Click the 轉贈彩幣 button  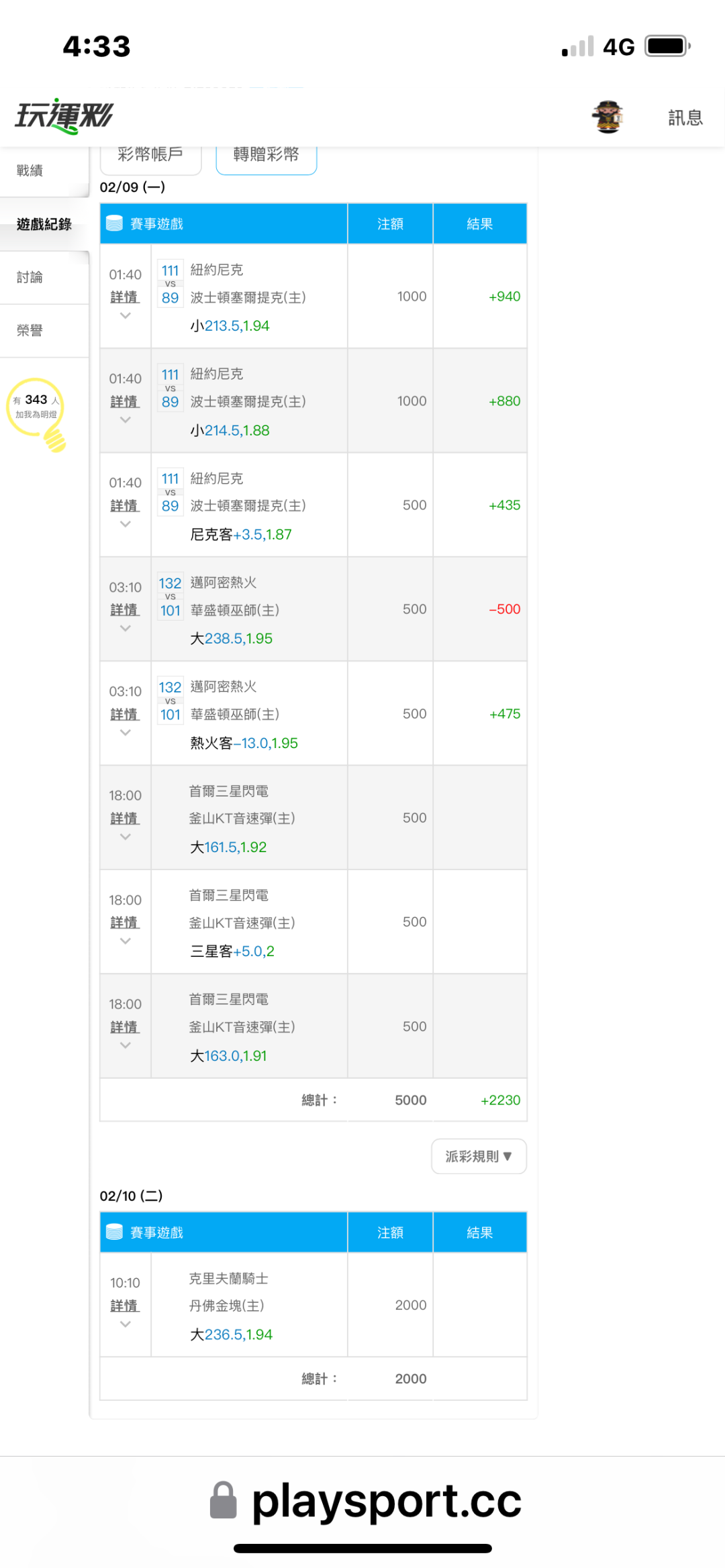click(x=266, y=156)
